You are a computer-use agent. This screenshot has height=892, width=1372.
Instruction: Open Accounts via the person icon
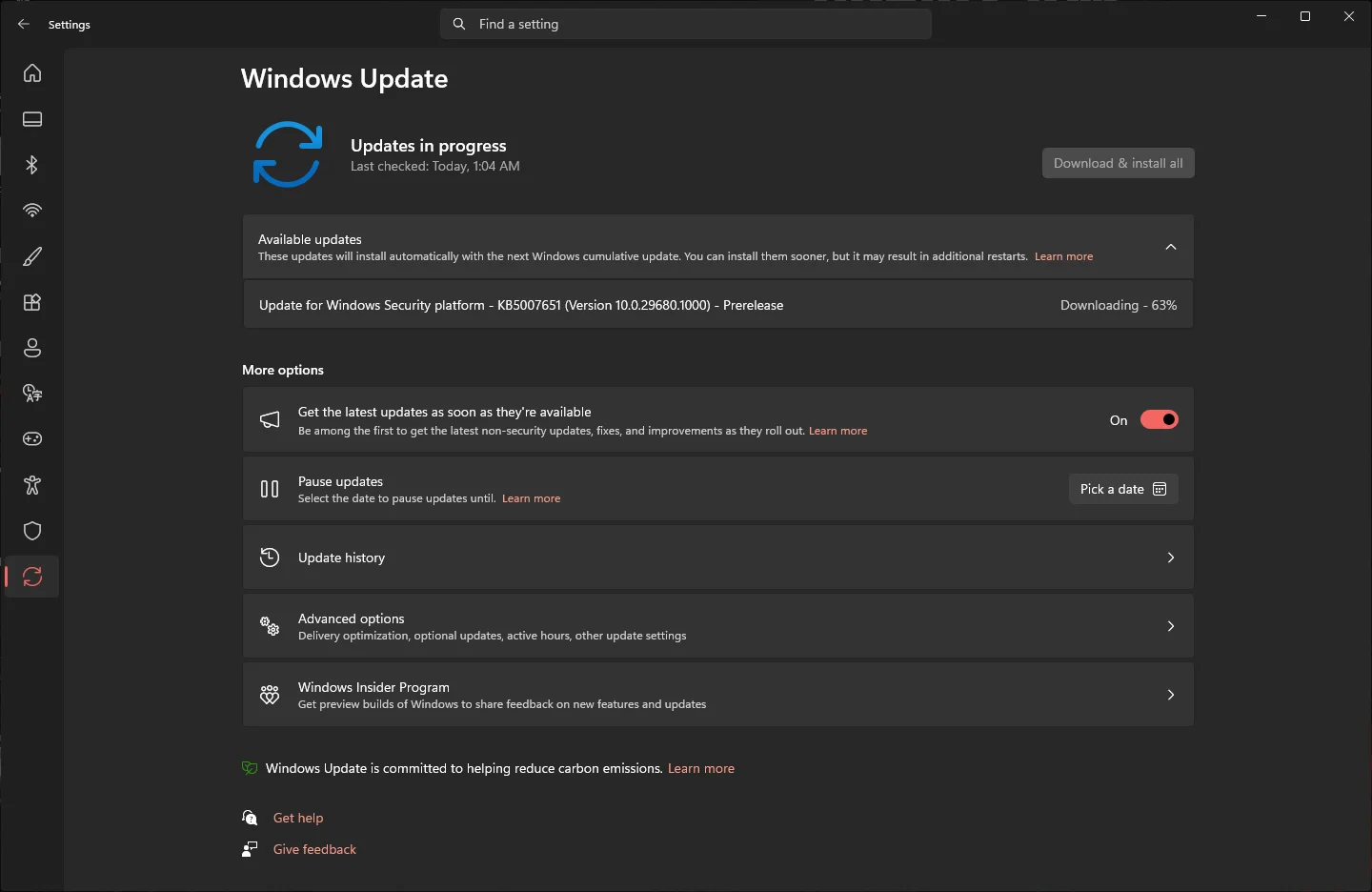32,348
